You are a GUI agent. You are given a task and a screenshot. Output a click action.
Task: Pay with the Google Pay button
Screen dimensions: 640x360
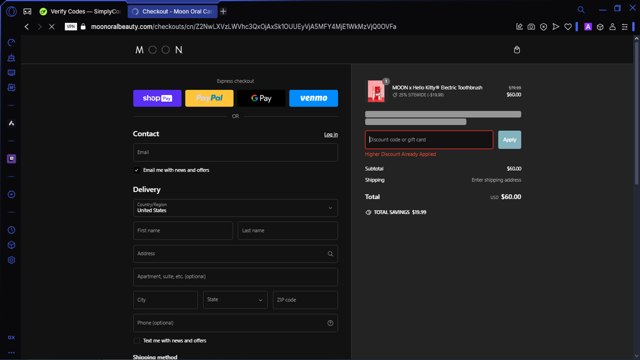261,98
